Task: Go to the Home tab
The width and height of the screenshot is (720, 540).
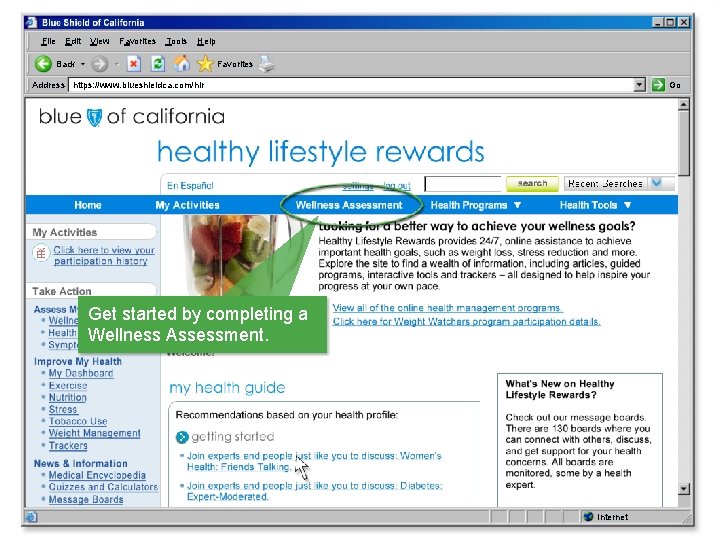Action: (88, 205)
